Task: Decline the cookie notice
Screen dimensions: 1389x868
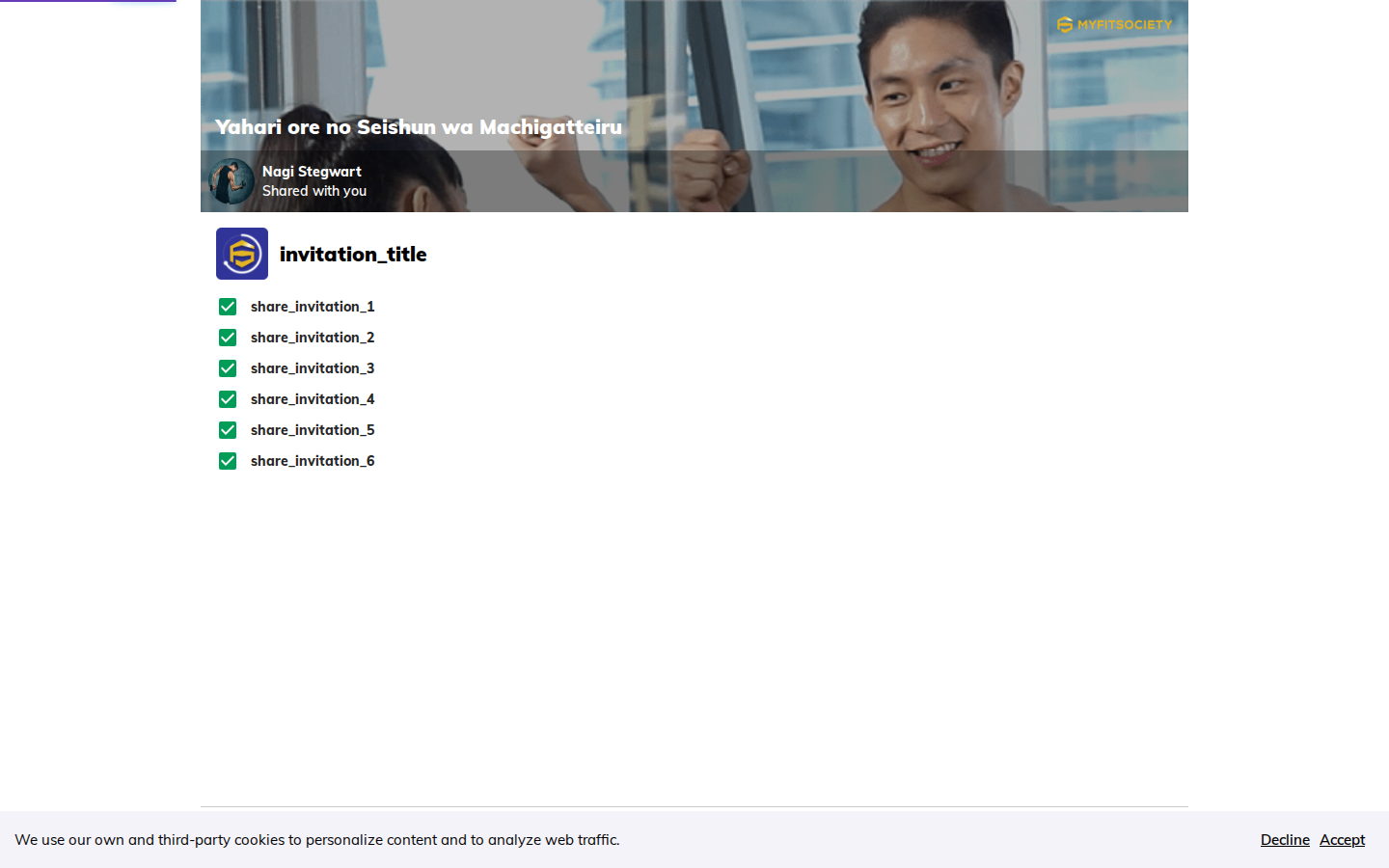Action: [x=1285, y=840]
